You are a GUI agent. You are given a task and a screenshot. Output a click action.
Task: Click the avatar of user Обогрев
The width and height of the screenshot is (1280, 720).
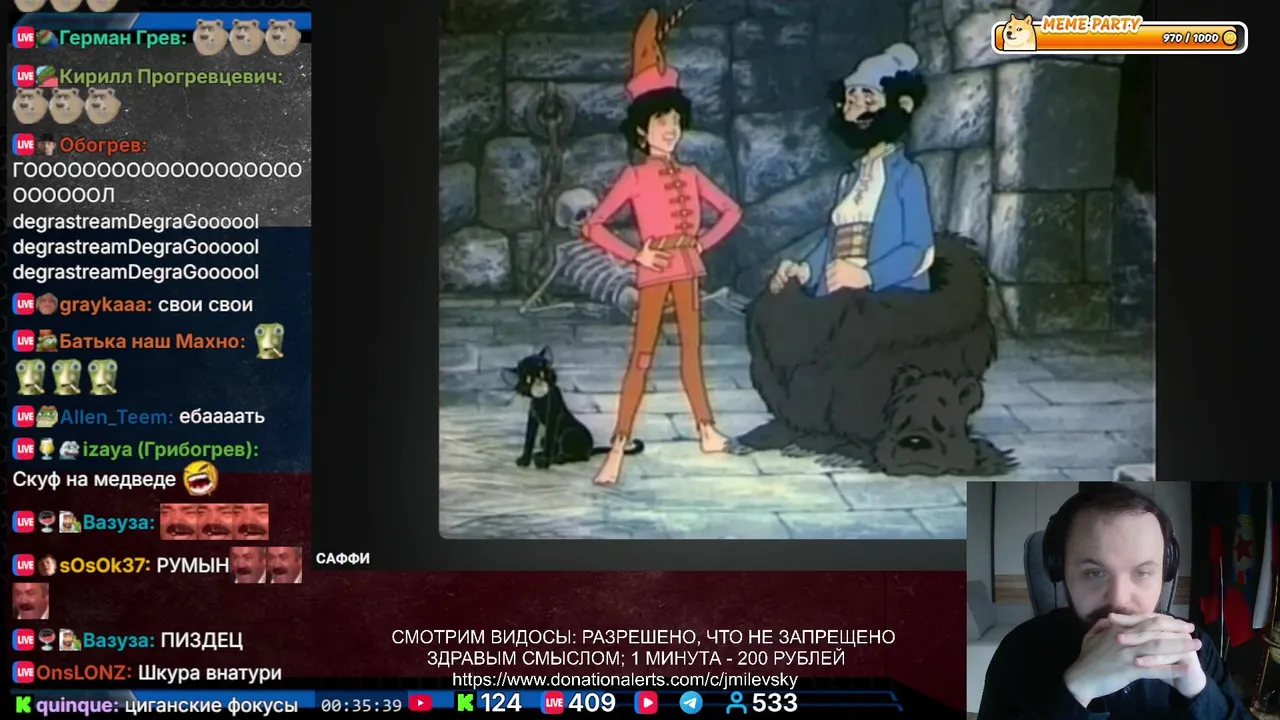47,145
